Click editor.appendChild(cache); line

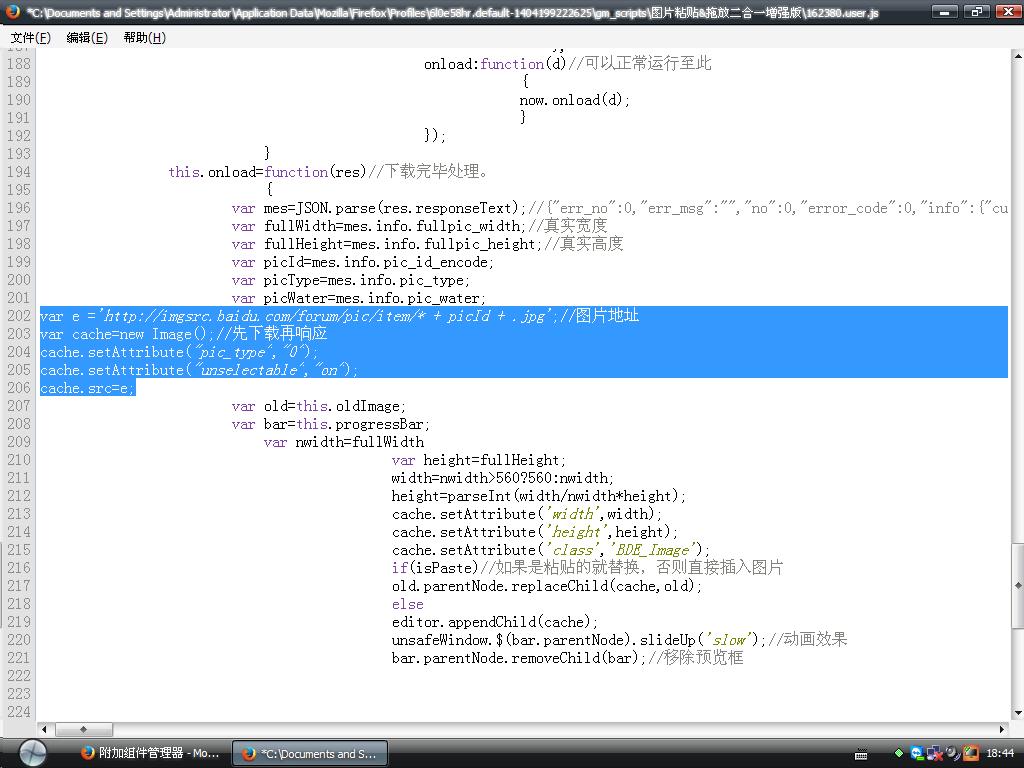494,622
